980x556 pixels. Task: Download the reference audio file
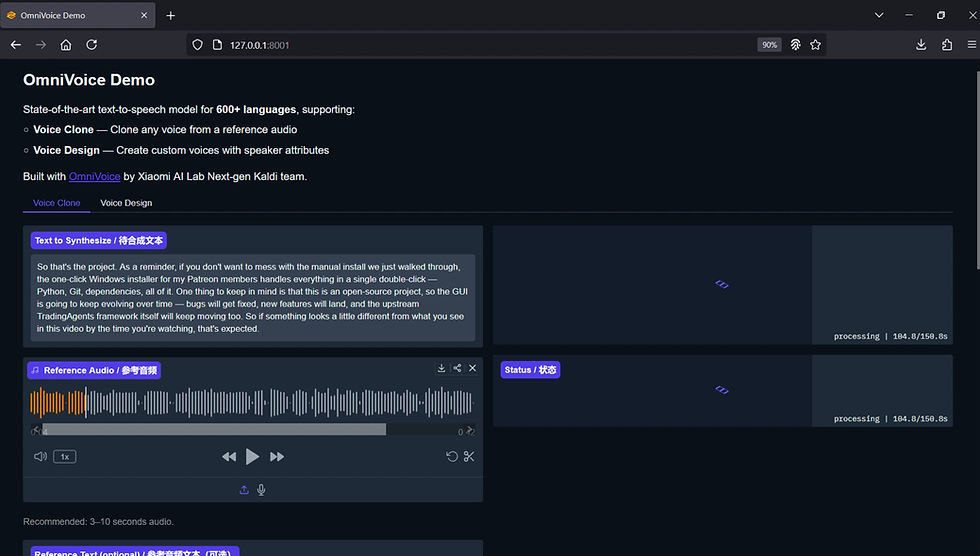click(441, 369)
